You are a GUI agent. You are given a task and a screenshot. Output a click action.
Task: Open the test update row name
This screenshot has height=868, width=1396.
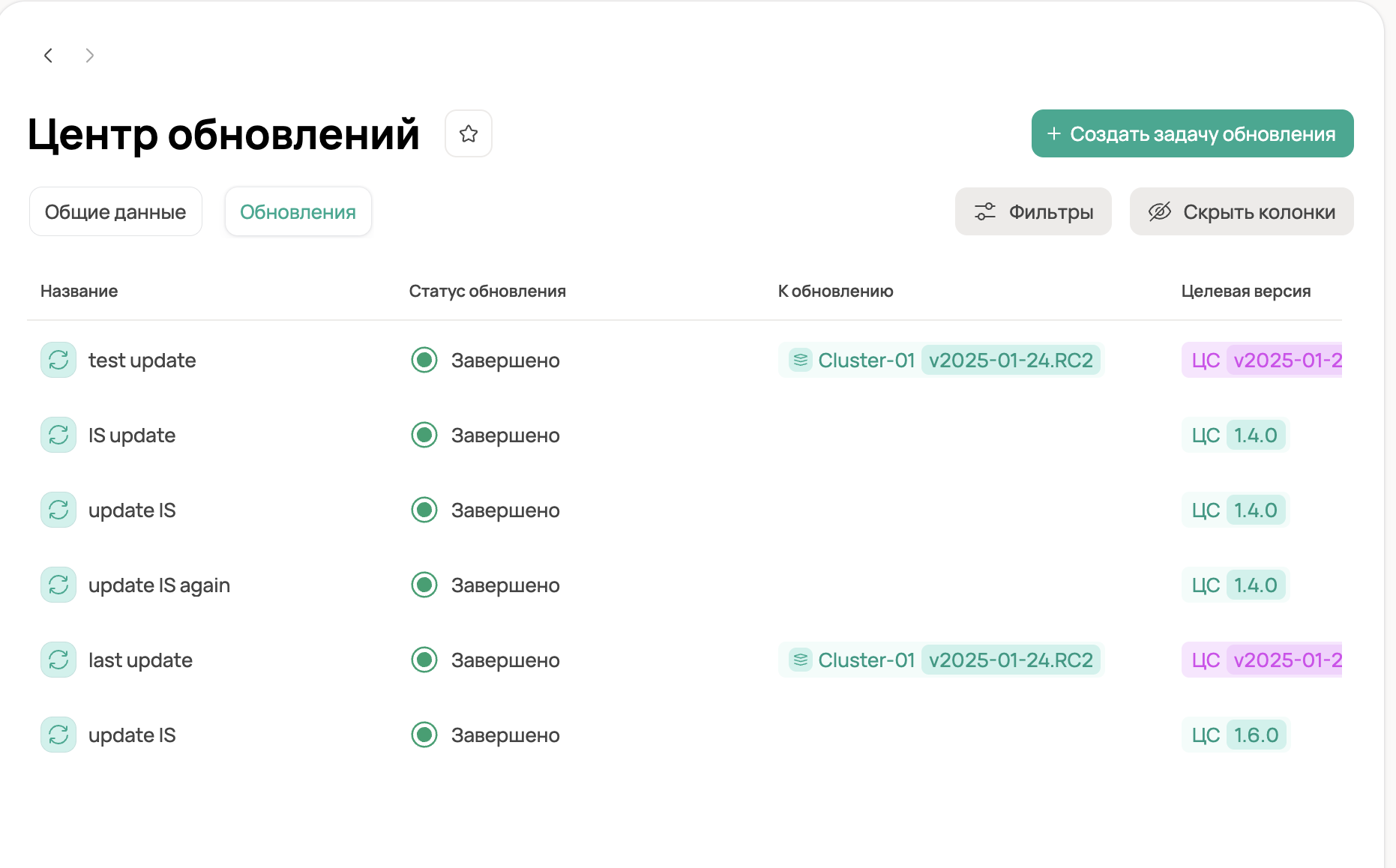[142, 360]
